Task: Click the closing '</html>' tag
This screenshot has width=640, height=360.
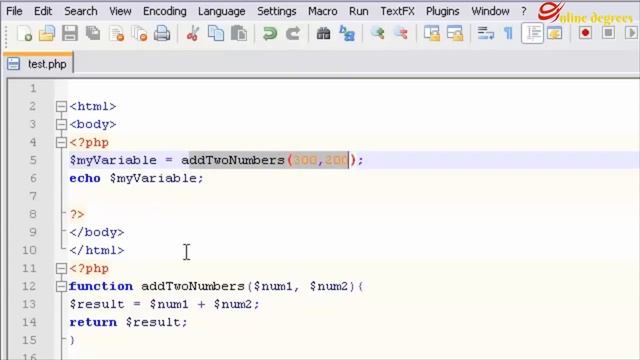Action: point(97,250)
